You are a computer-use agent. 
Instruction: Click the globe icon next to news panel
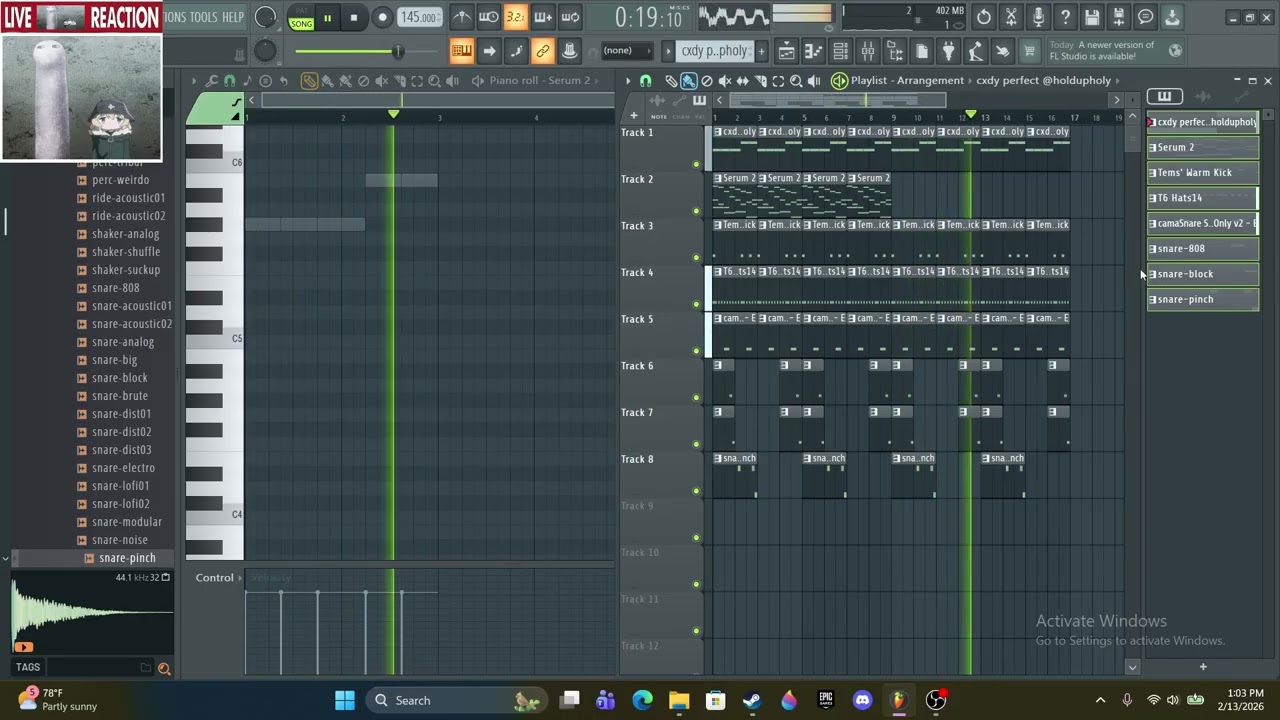[1176, 50]
